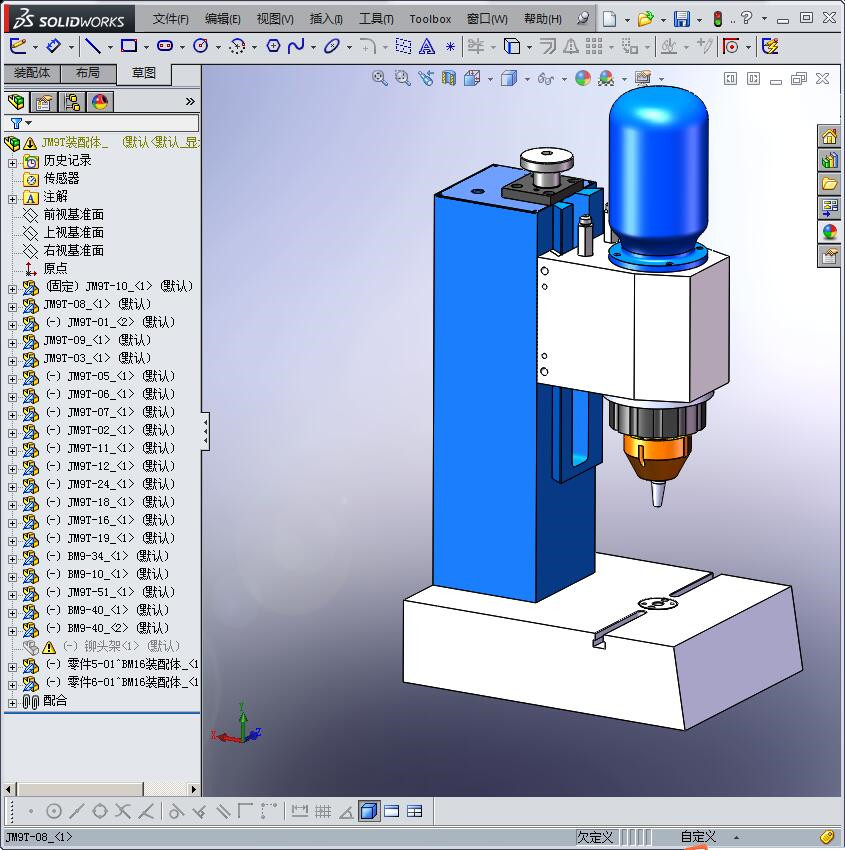Toggle the midpoint snap

pos(76,811)
